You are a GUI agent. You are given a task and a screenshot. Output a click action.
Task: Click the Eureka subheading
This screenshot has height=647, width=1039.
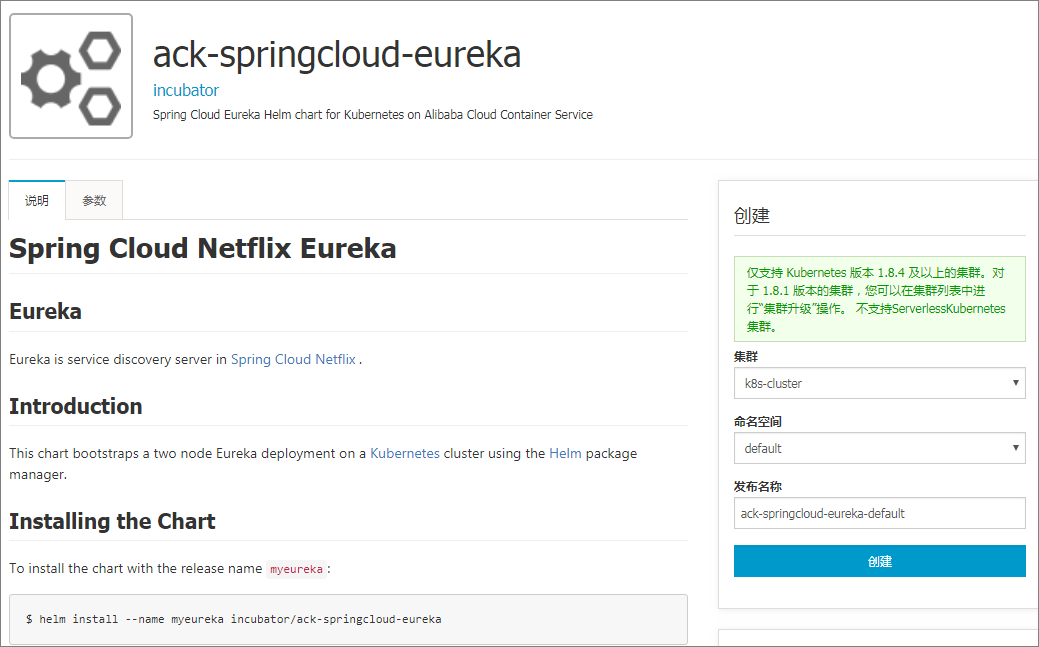click(x=45, y=312)
